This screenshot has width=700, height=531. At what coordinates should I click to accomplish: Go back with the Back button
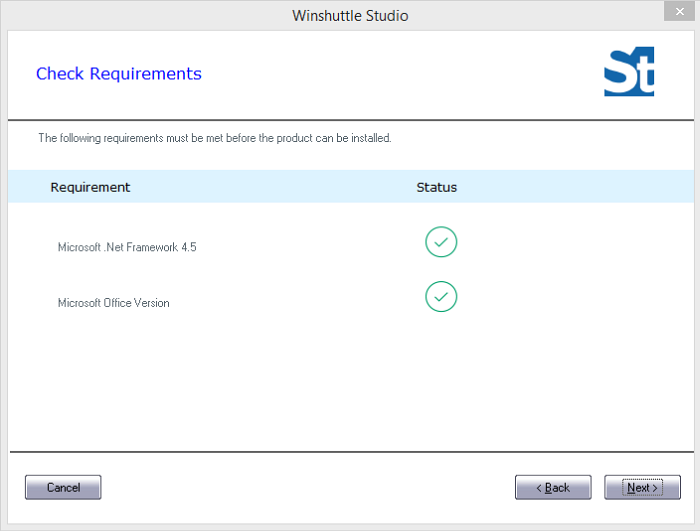[x=553, y=487]
